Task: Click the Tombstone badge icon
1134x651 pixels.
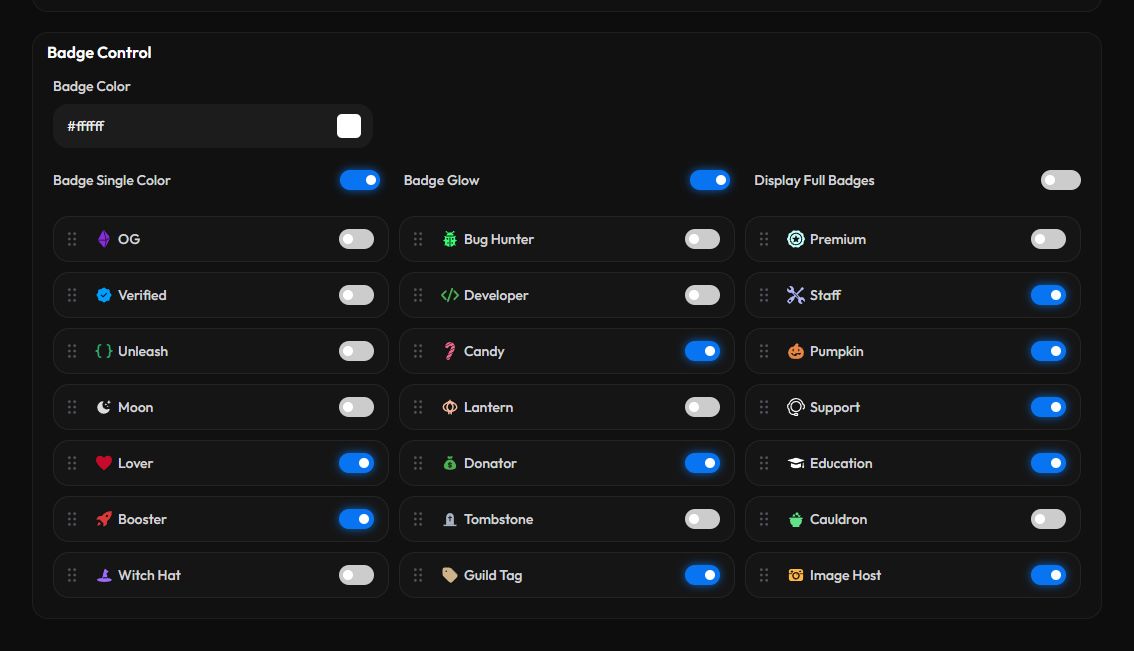Action: pyautogui.click(x=450, y=519)
